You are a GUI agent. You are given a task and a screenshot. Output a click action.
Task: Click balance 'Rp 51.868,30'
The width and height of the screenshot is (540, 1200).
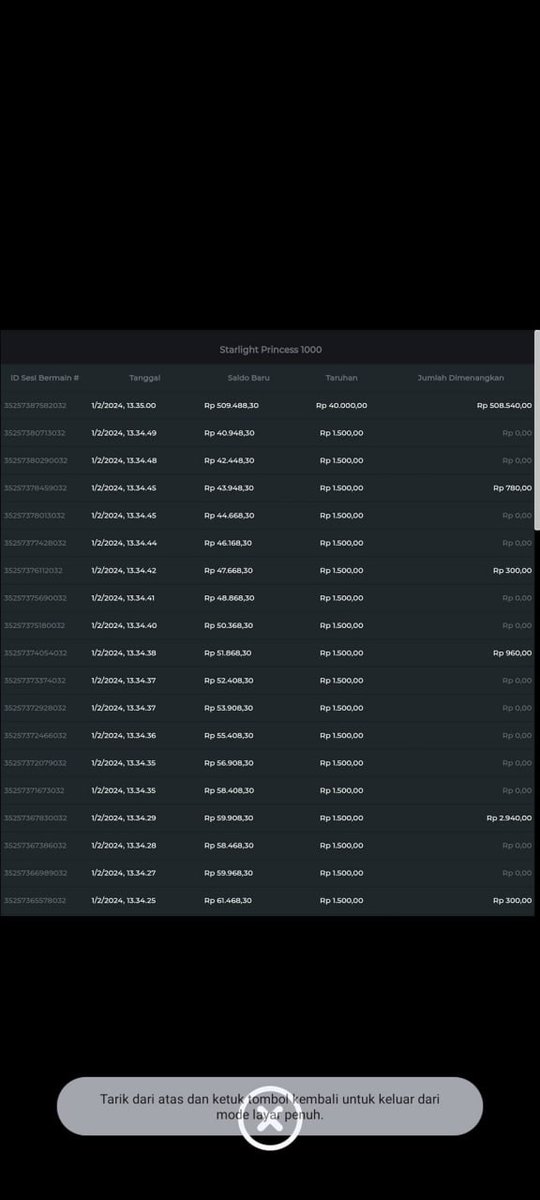229,653
